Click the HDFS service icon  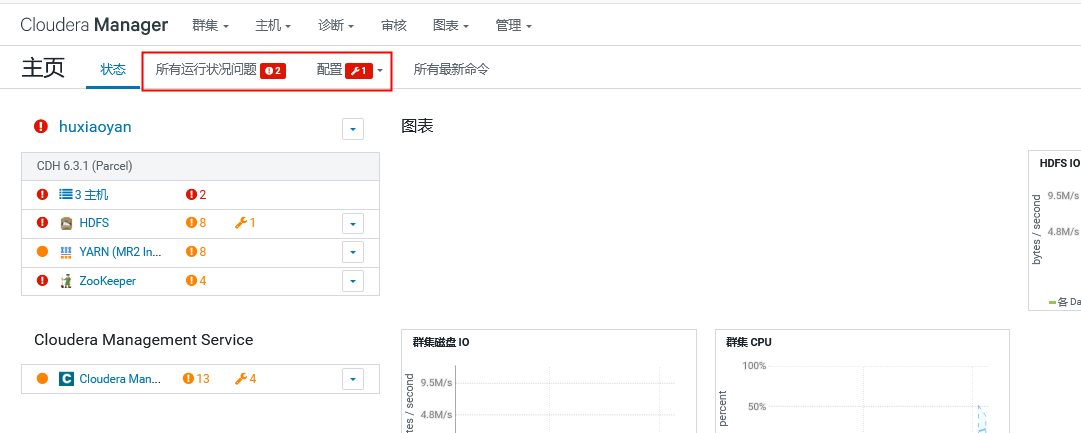[x=66, y=223]
